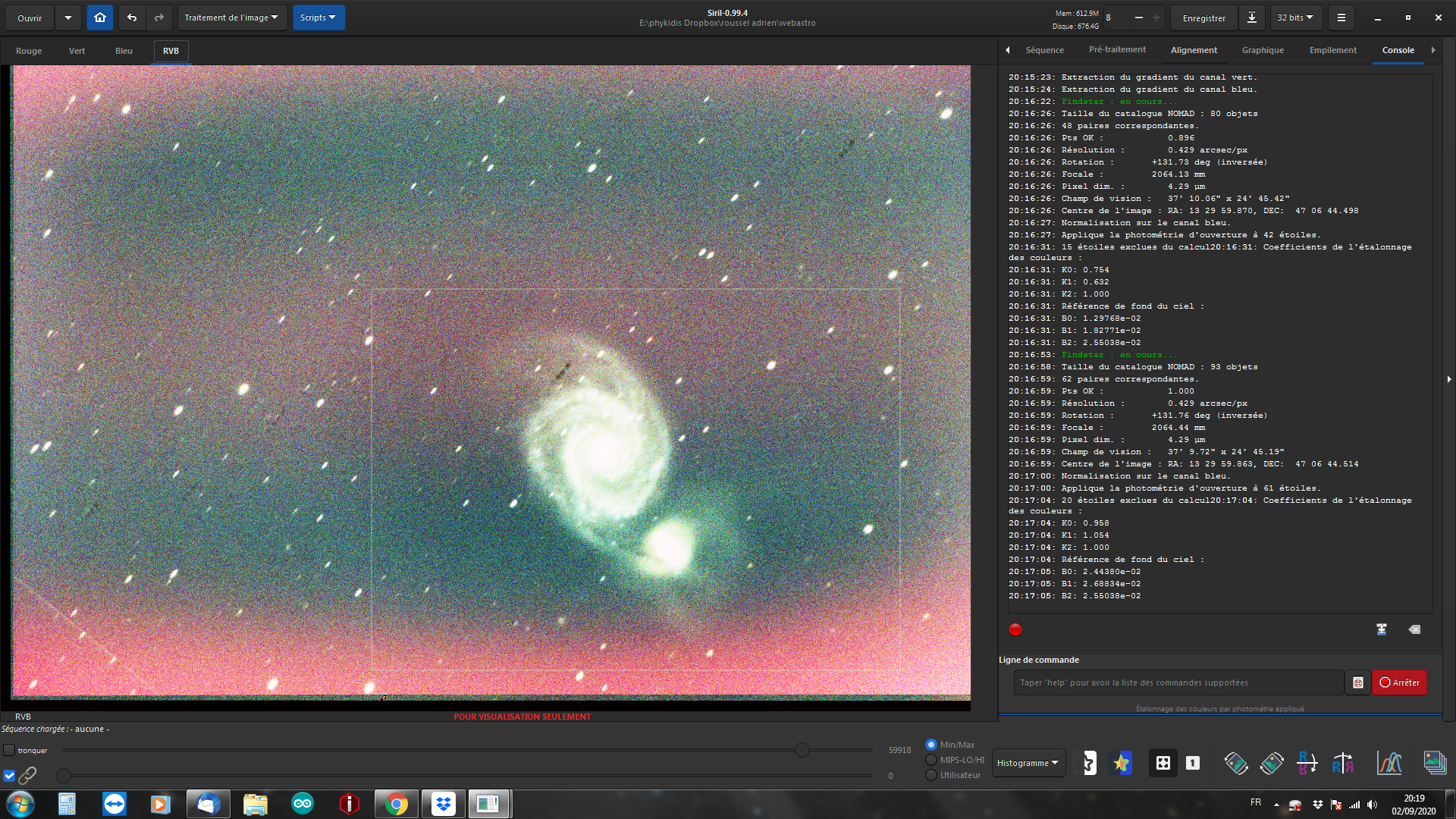Image resolution: width=1456 pixels, height=819 pixels.
Task: Click the clear console log icon
Action: tap(1414, 629)
